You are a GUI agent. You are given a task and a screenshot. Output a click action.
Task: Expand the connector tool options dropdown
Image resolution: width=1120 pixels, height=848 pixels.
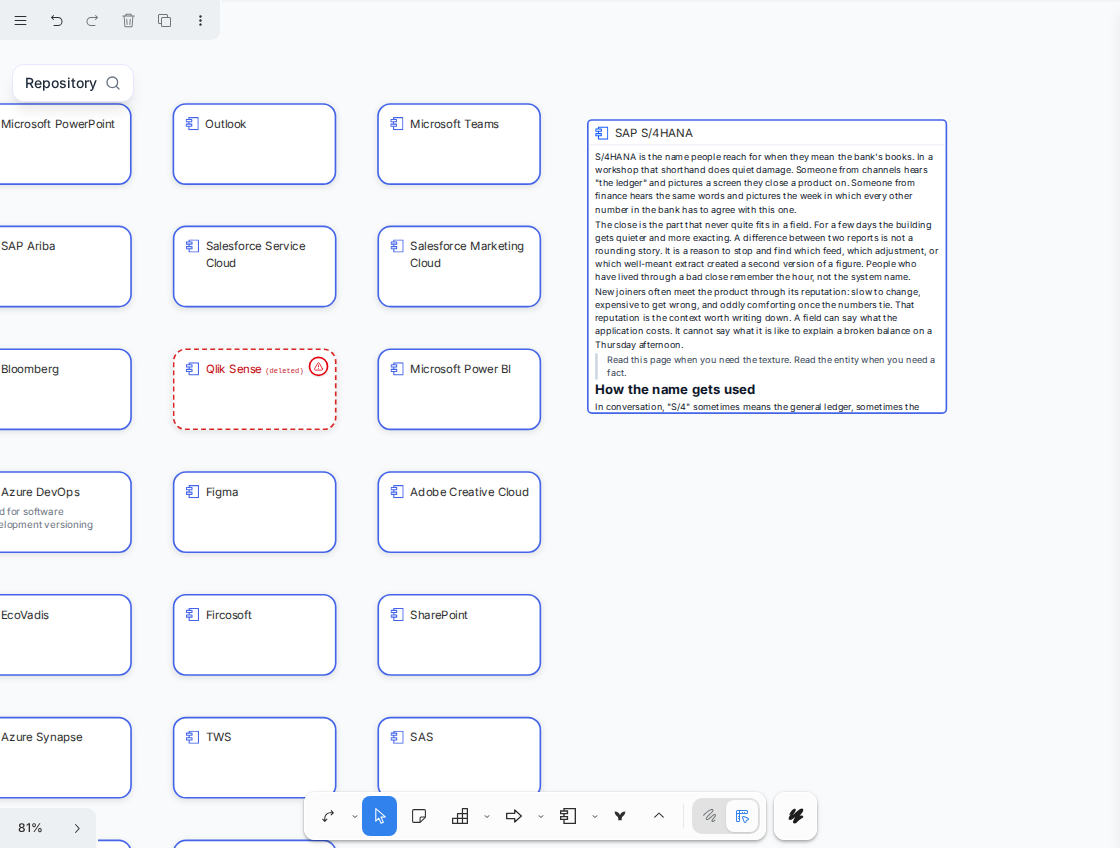[355, 817]
